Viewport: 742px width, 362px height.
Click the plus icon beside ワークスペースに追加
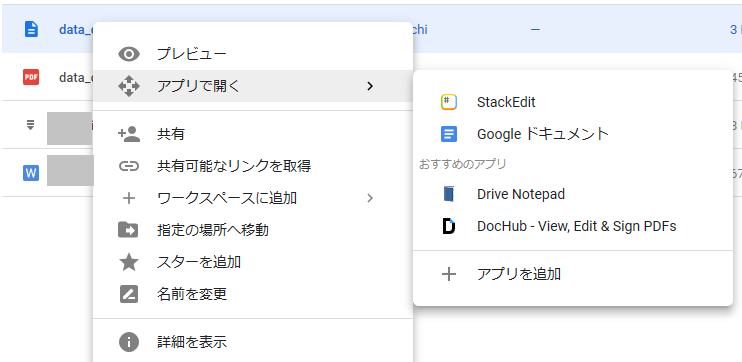pyautogui.click(x=129, y=198)
